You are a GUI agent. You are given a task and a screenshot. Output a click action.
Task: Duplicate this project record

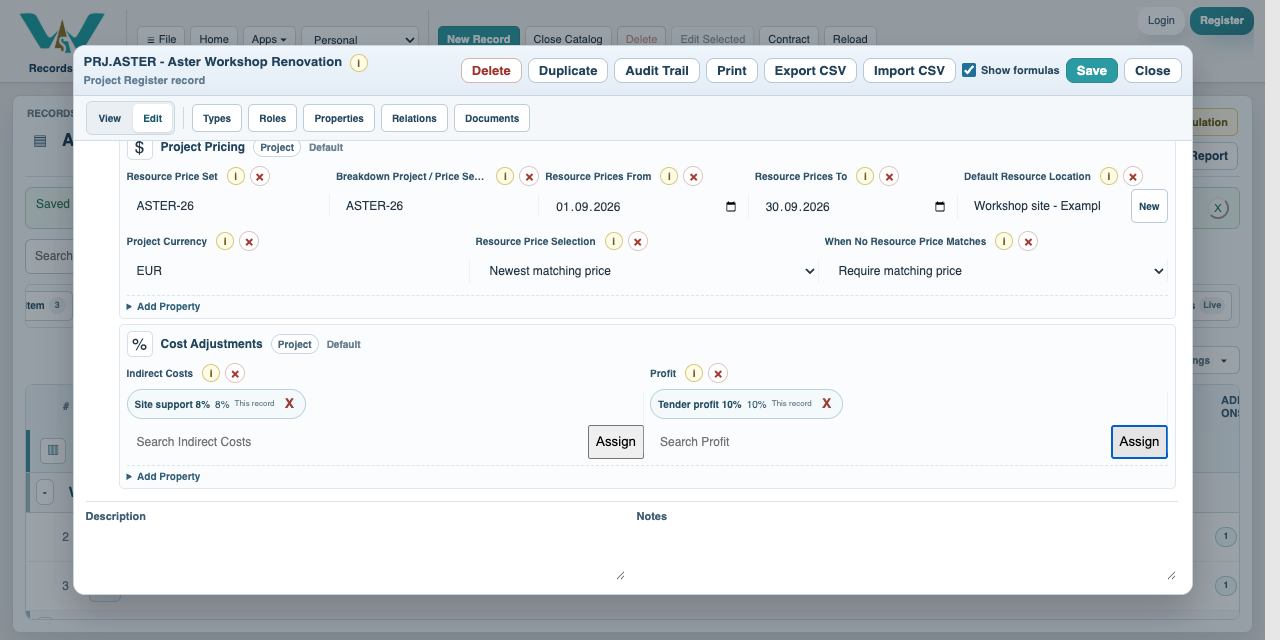coord(568,71)
